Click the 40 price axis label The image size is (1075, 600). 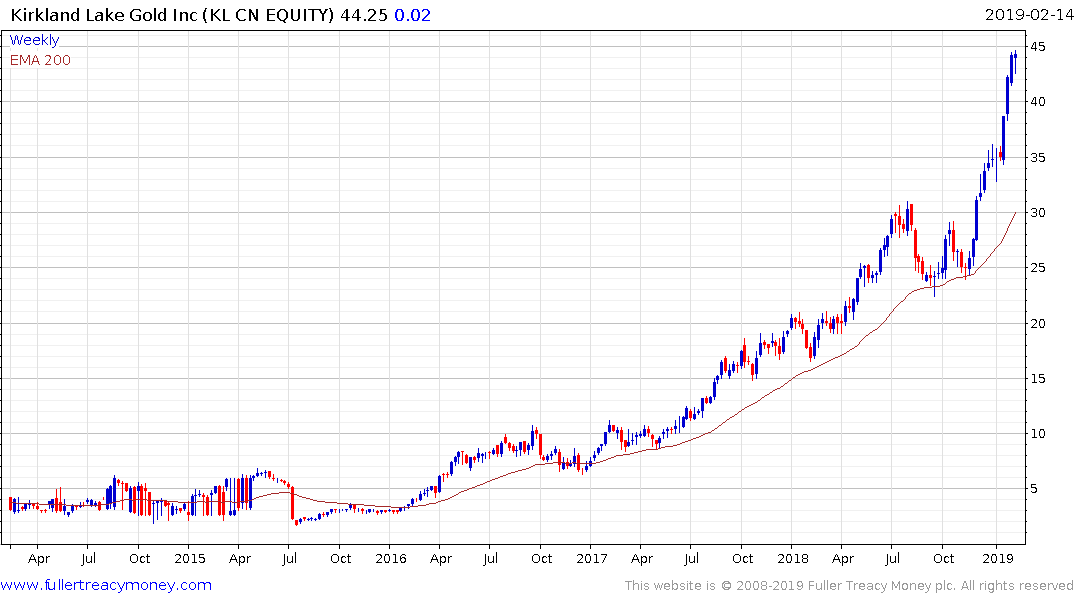click(x=1038, y=101)
